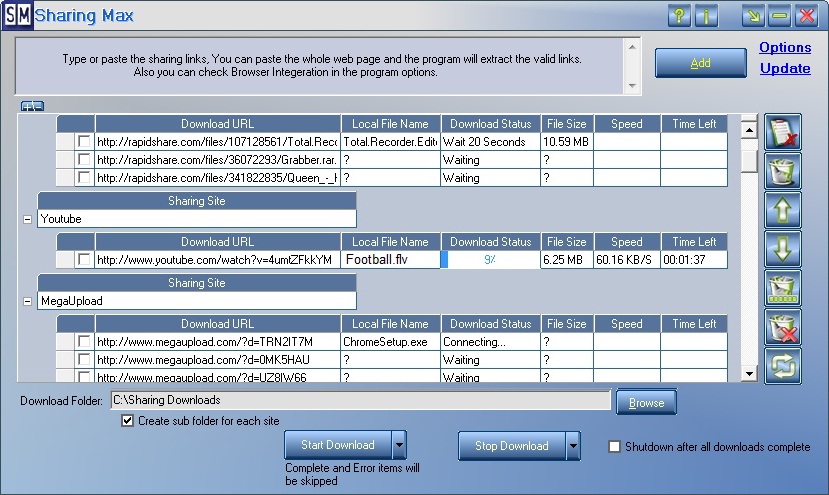Open the info icon in title bar
Viewport: 829px width, 495px height.
click(707, 16)
